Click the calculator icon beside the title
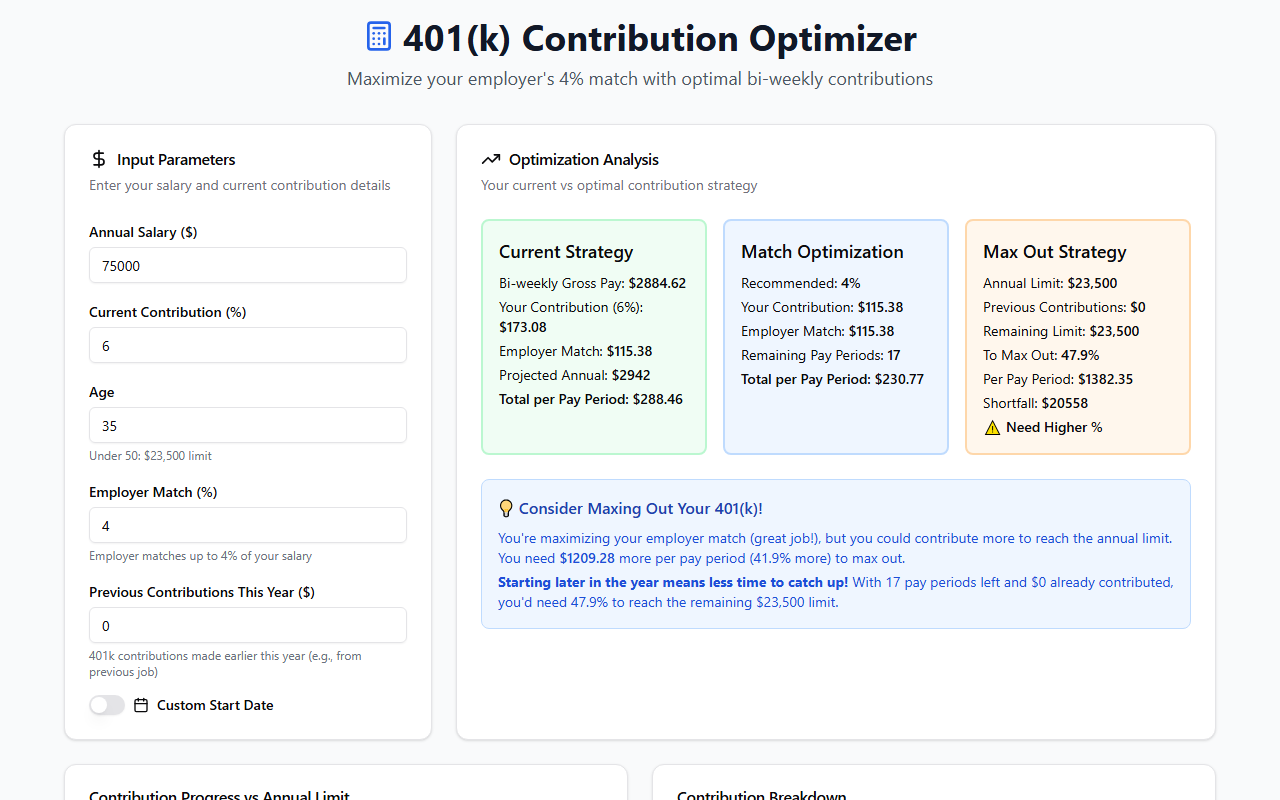 [x=379, y=37]
